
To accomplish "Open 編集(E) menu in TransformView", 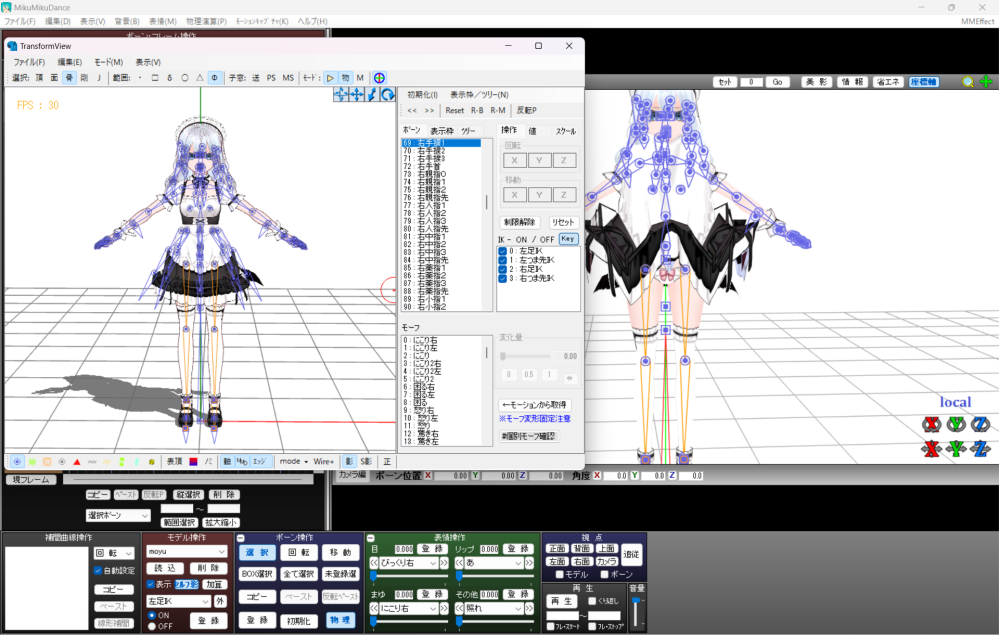I will [x=69, y=62].
